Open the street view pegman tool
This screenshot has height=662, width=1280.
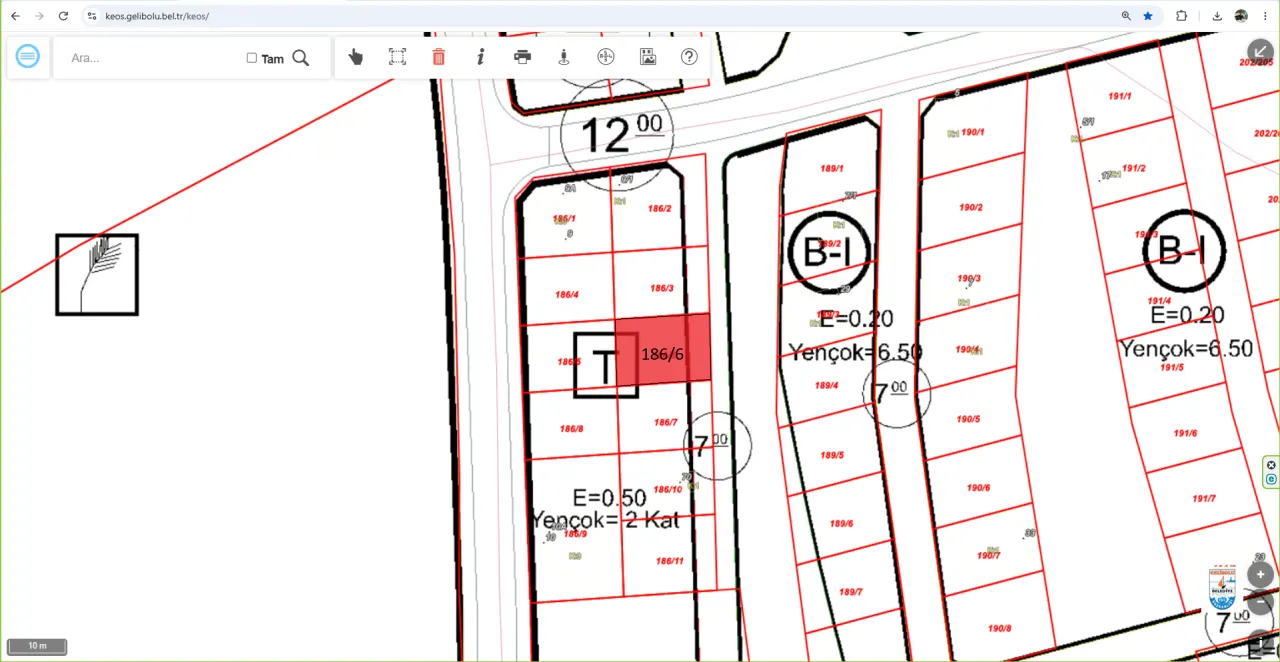[x=564, y=57]
